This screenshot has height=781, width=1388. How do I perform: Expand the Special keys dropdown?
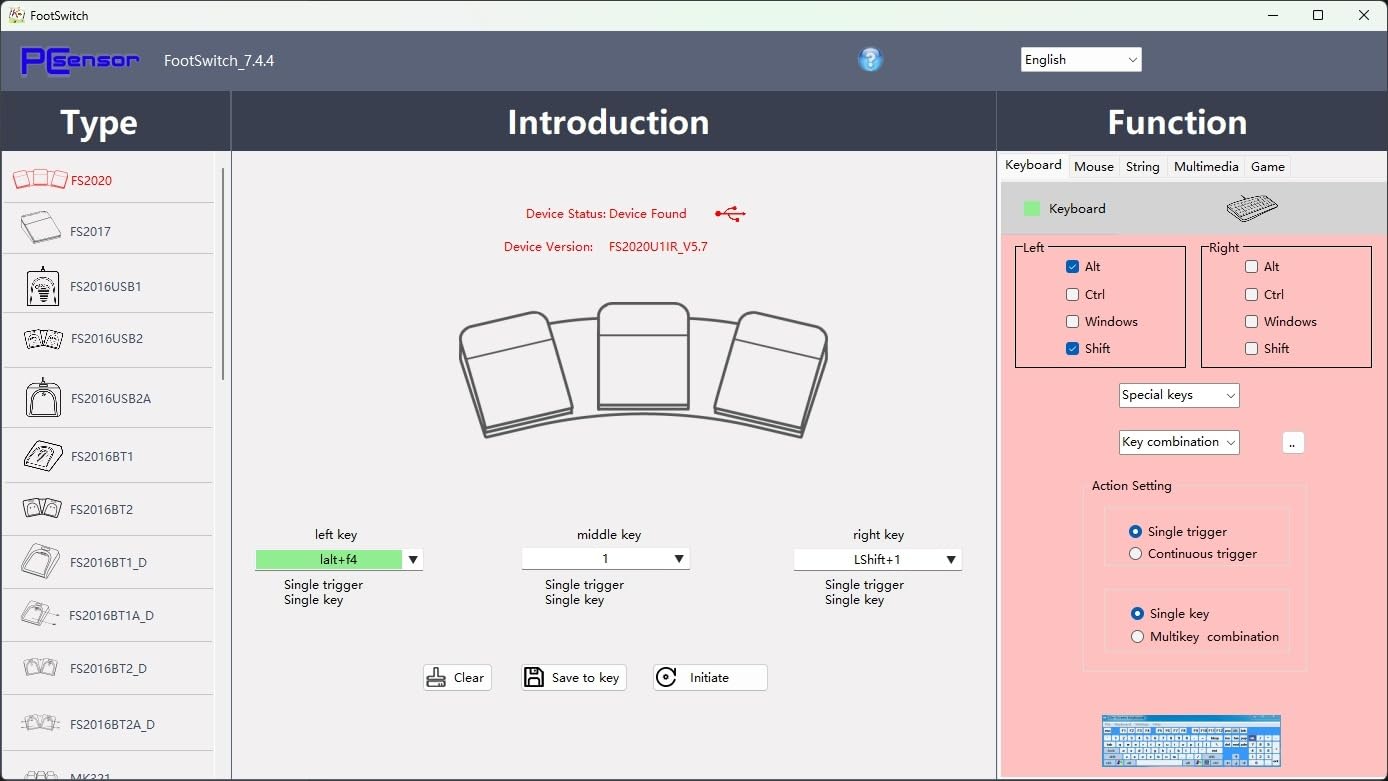[1179, 395]
